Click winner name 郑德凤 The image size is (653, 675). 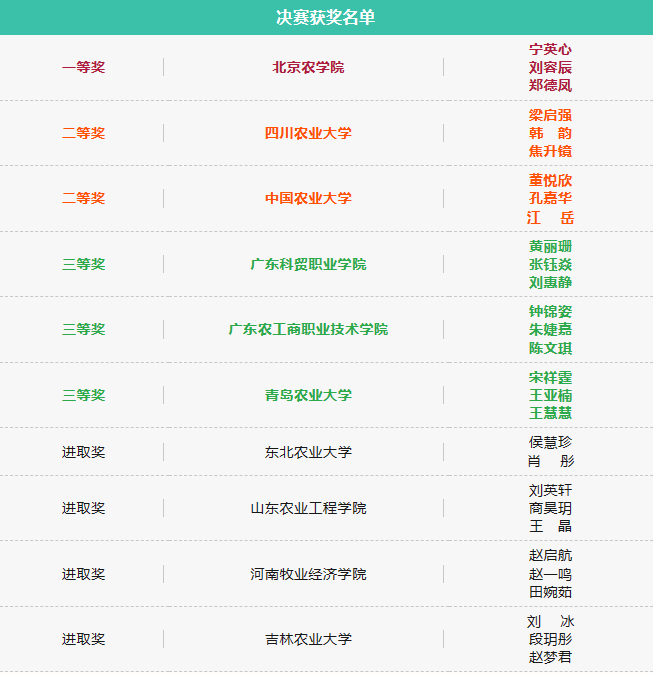coord(550,86)
